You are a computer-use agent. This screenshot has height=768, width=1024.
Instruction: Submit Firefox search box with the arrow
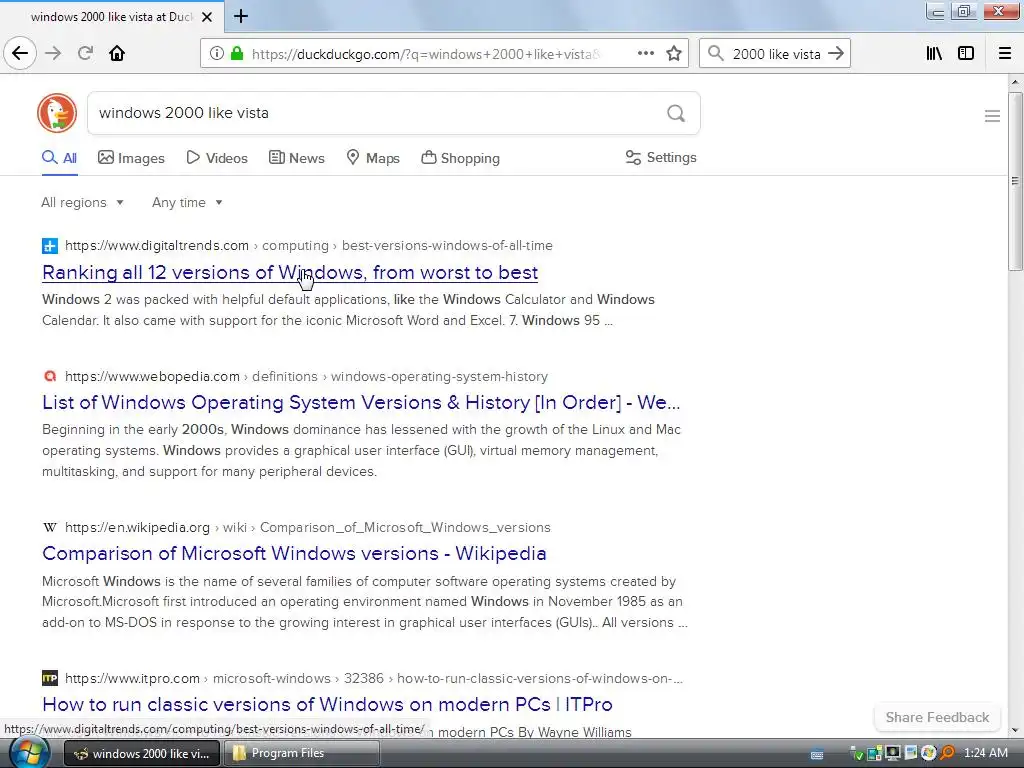point(836,54)
